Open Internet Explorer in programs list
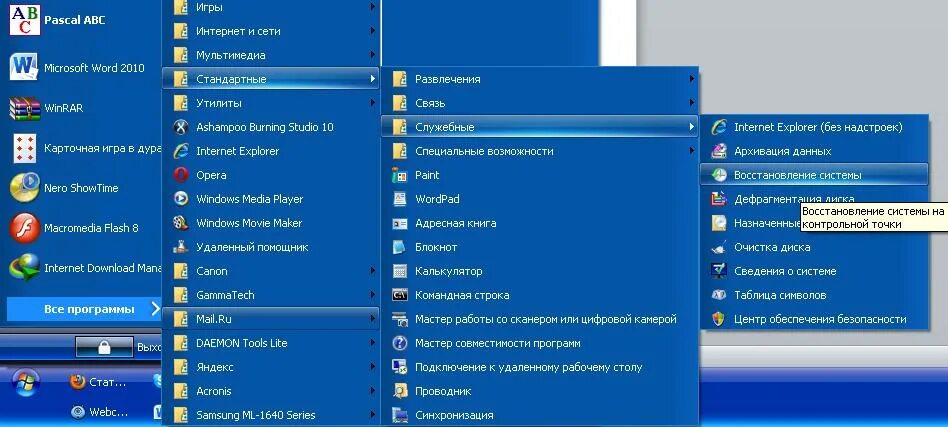Viewport: 948px width, 427px height. coord(271,151)
